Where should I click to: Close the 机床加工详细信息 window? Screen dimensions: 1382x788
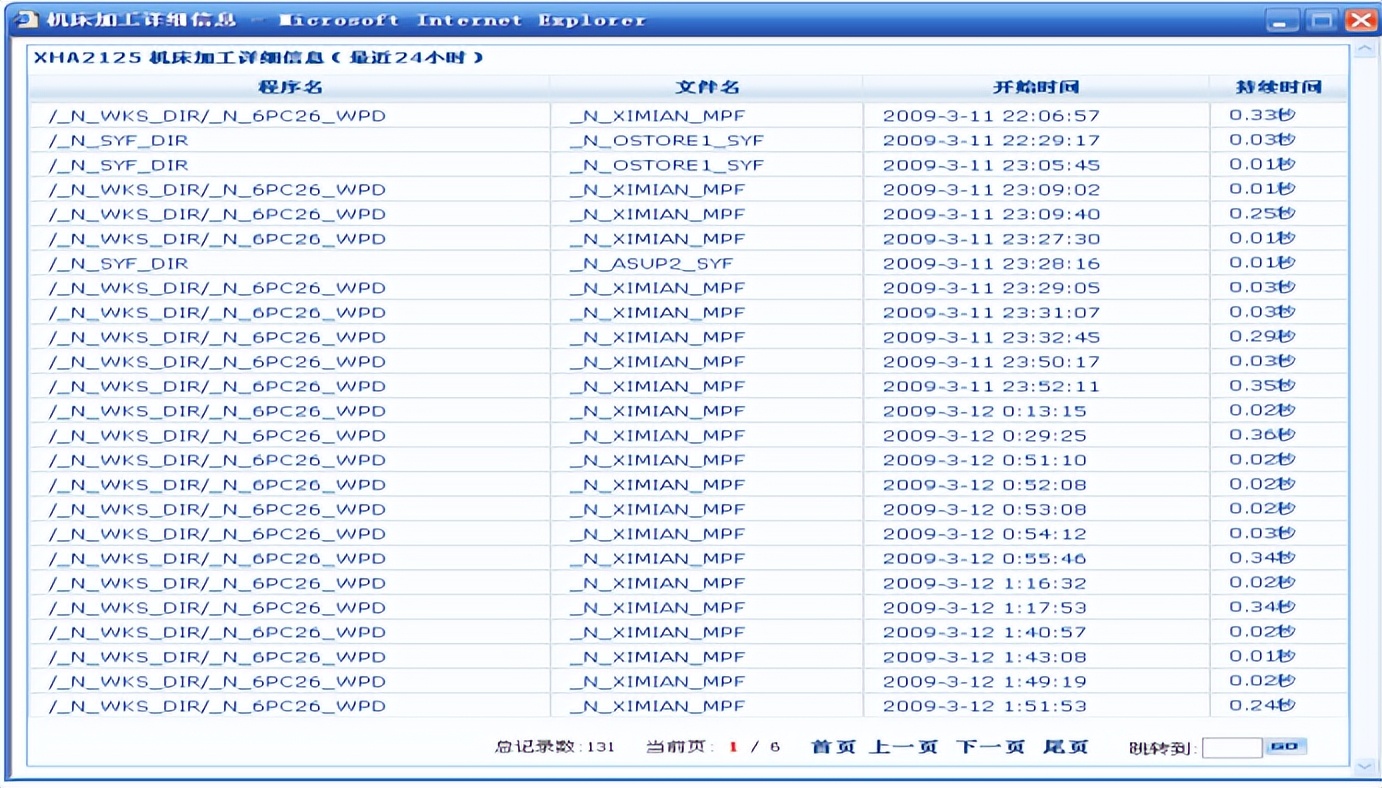tap(1360, 20)
